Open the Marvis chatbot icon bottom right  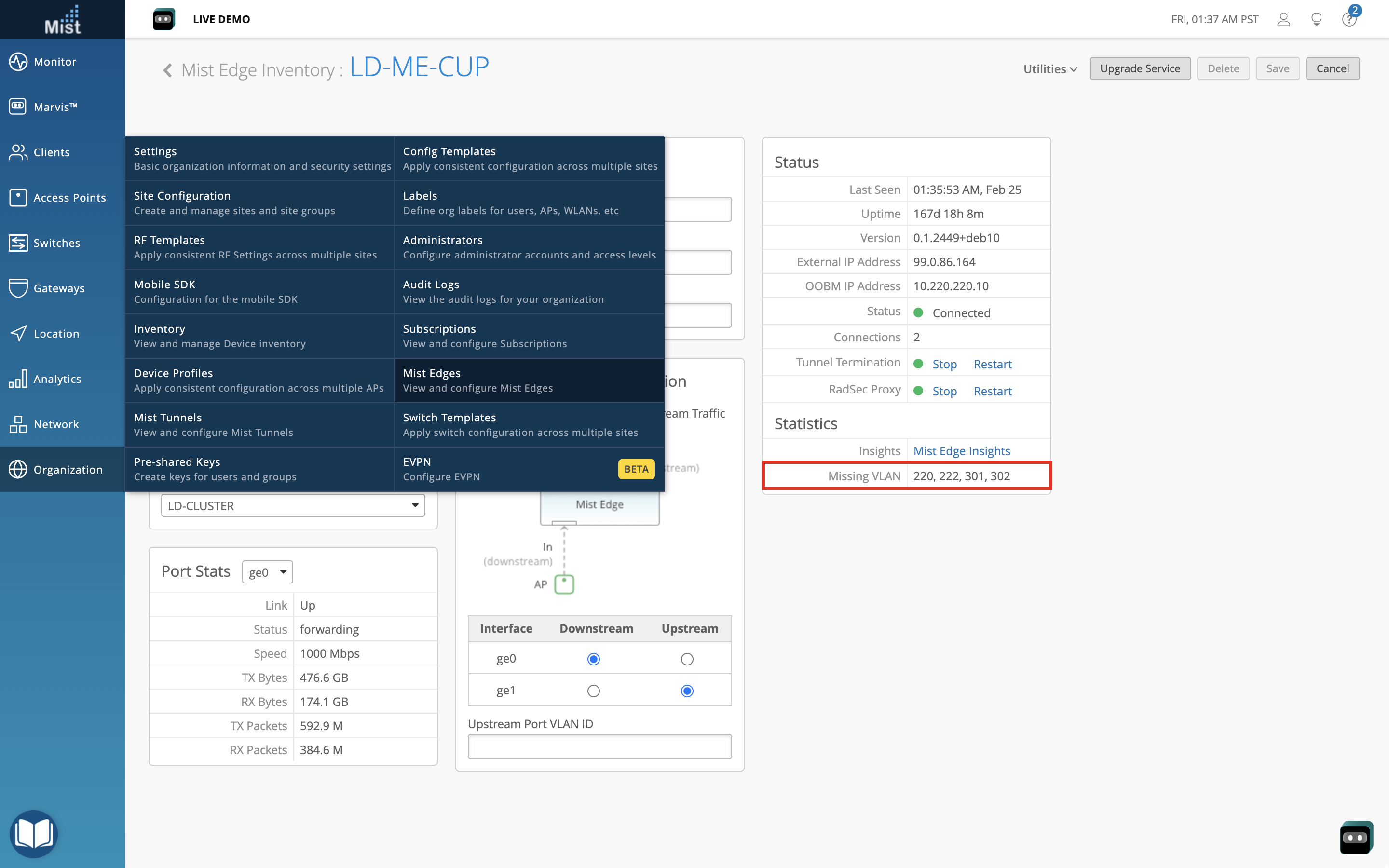(1355, 837)
